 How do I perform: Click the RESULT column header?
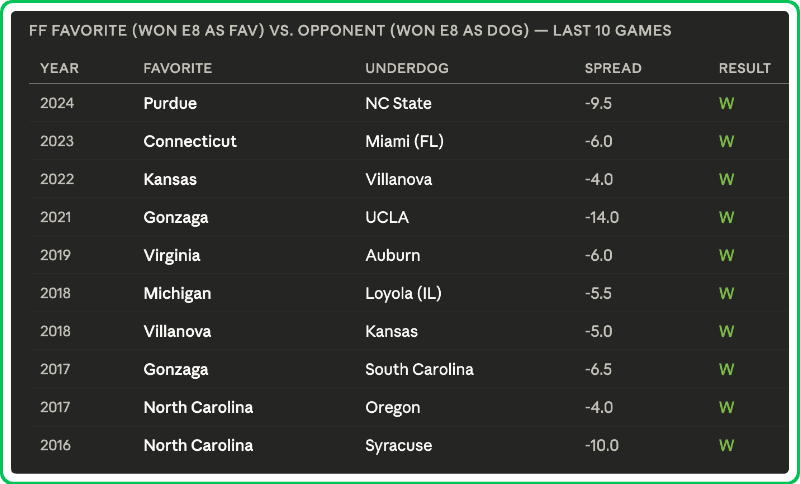click(745, 69)
